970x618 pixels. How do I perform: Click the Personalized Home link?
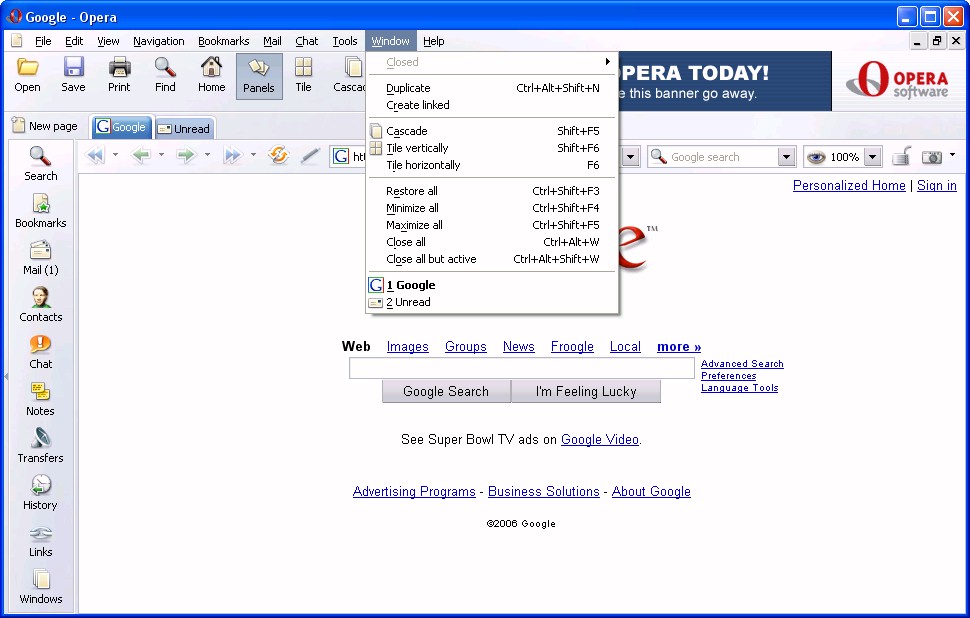click(x=849, y=186)
